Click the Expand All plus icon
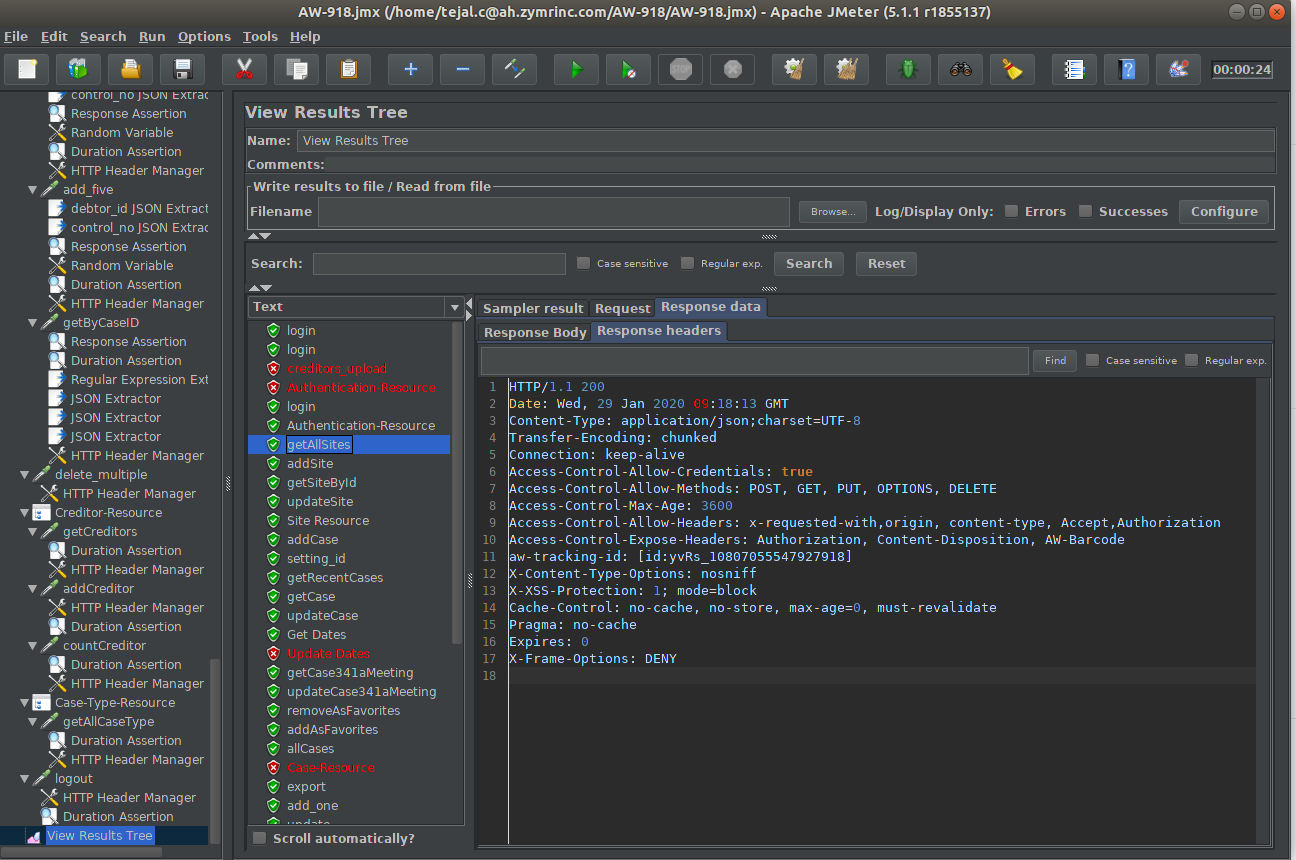Screen dimensions: 1296x860 tap(410, 69)
